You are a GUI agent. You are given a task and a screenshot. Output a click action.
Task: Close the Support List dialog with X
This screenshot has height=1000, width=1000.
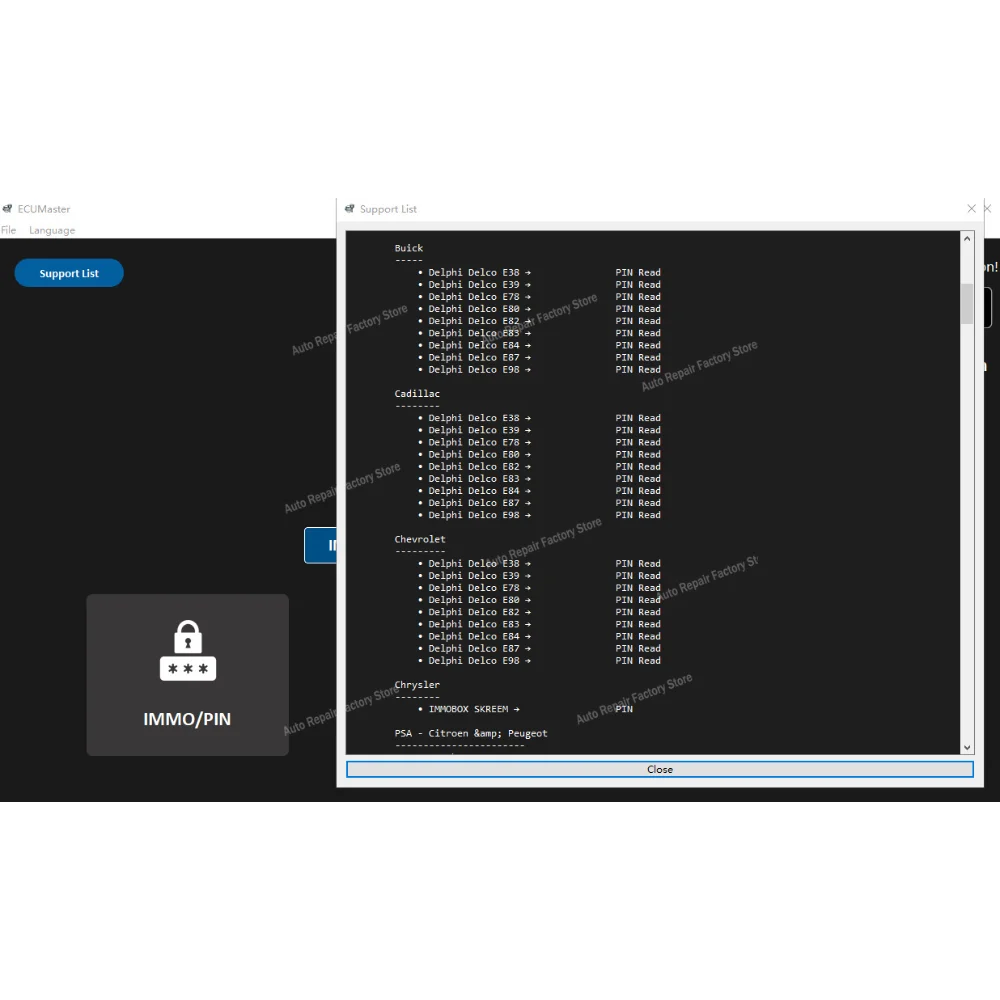coord(971,209)
